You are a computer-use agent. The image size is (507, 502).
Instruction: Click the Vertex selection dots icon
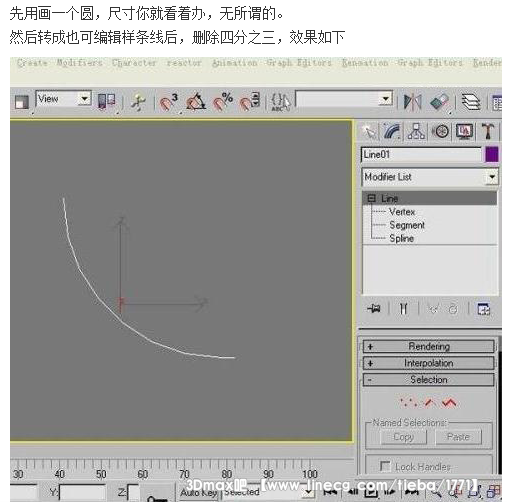(x=408, y=402)
